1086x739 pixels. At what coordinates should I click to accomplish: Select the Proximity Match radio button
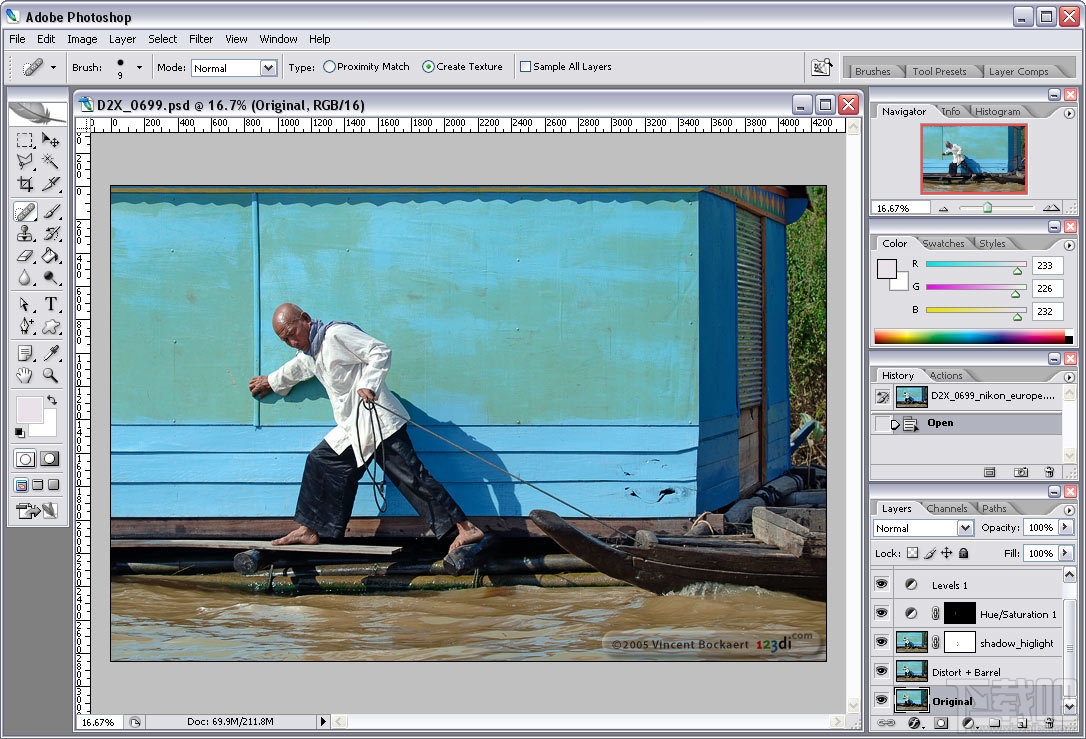(x=330, y=66)
